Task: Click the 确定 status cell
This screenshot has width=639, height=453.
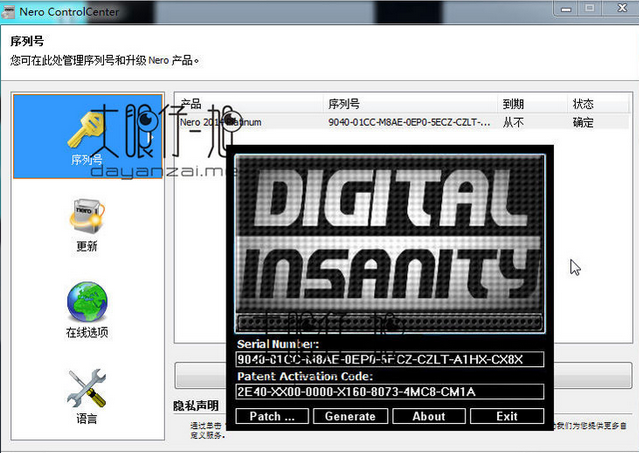Action: [583, 122]
